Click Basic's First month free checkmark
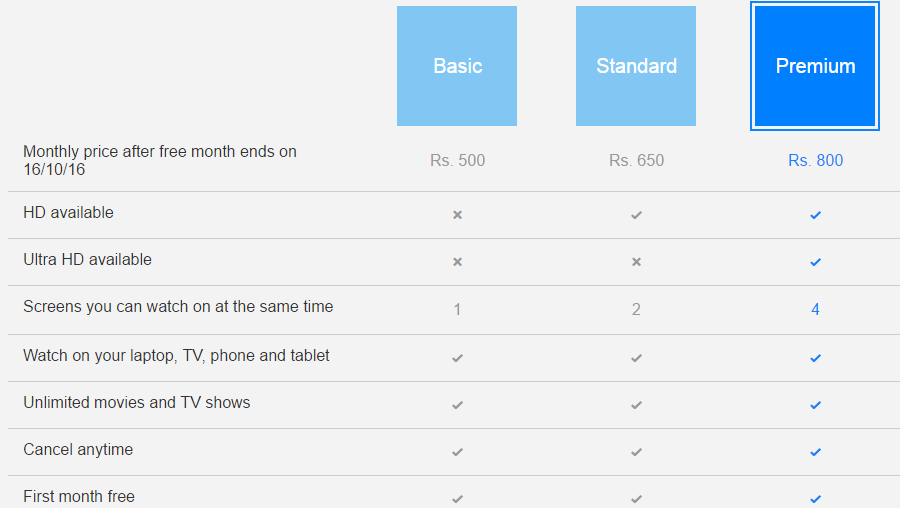Screen dimensions: 900x508 tap(457, 498)
